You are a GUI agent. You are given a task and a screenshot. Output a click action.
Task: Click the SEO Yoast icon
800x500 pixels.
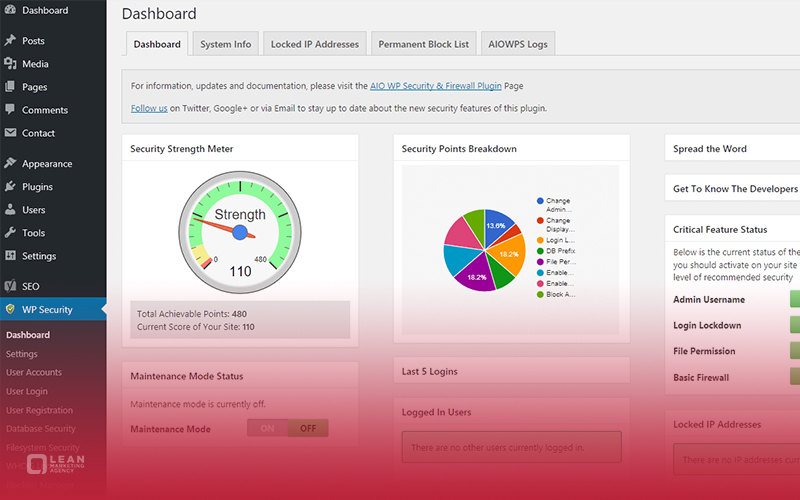[10, 286]
